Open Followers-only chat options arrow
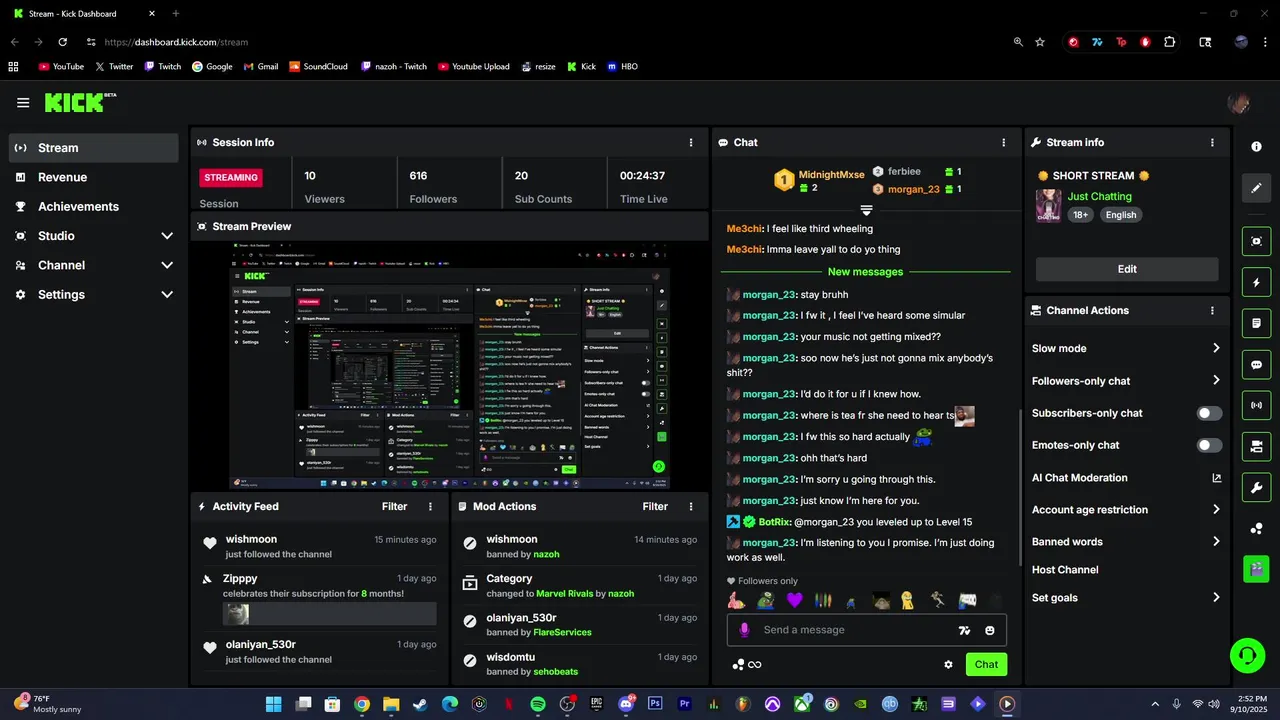The height and width of the screenshot is (720, 1280). click(1216, 380)
